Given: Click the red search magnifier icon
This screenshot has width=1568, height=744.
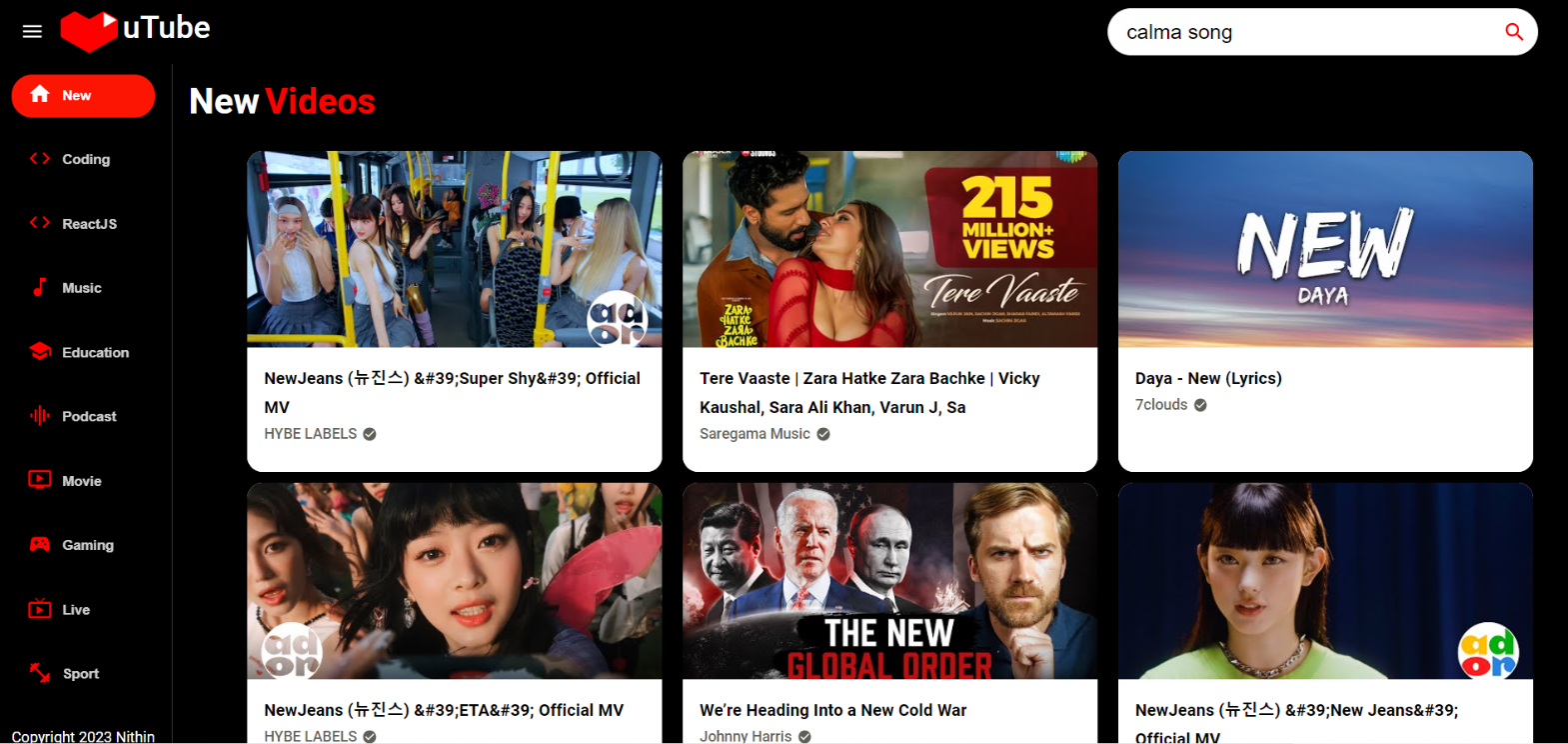Looking at the screenshot, I should [x=1514, y=32].
